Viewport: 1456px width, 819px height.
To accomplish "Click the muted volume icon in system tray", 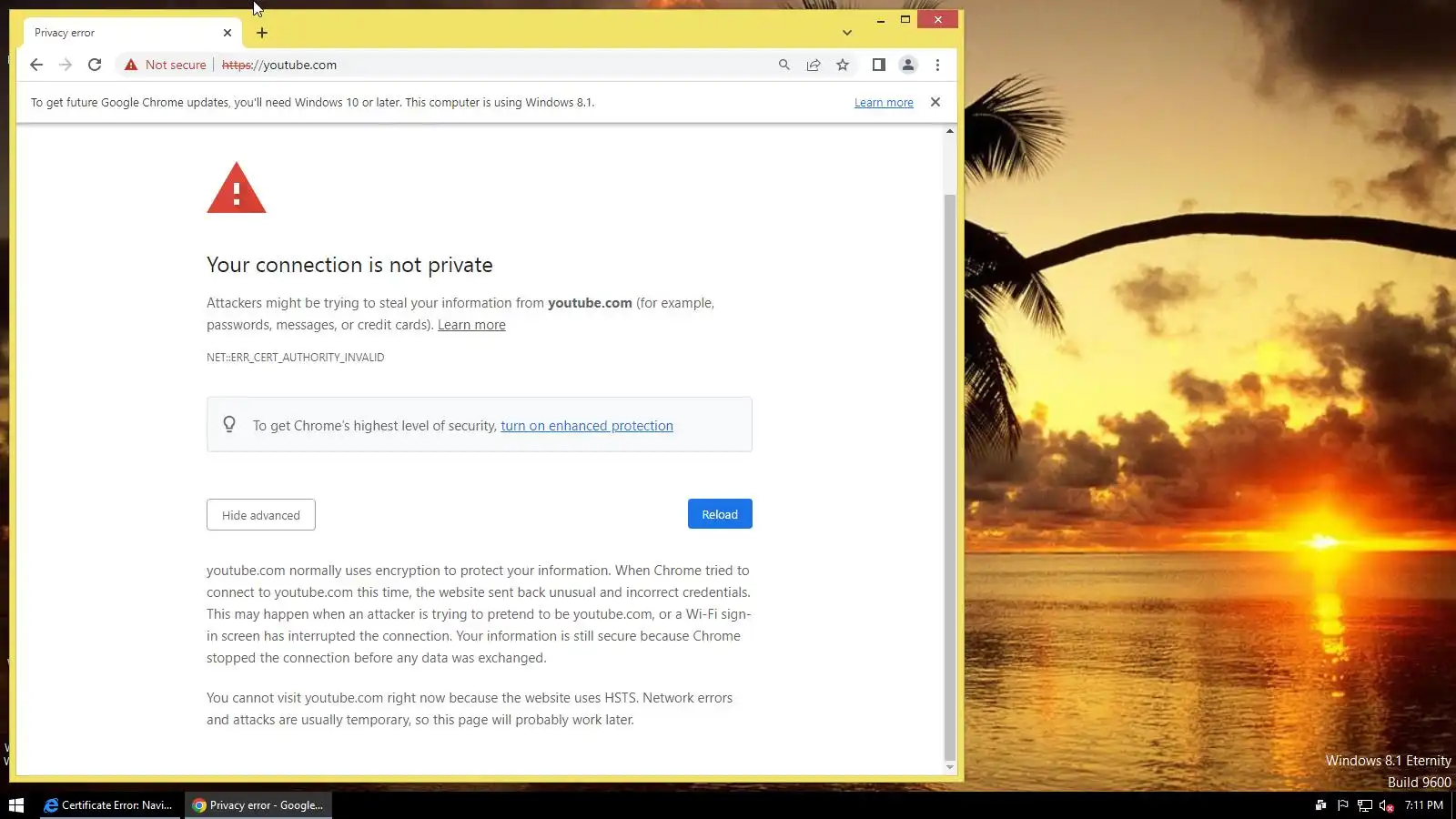I will coord(1386,805).
